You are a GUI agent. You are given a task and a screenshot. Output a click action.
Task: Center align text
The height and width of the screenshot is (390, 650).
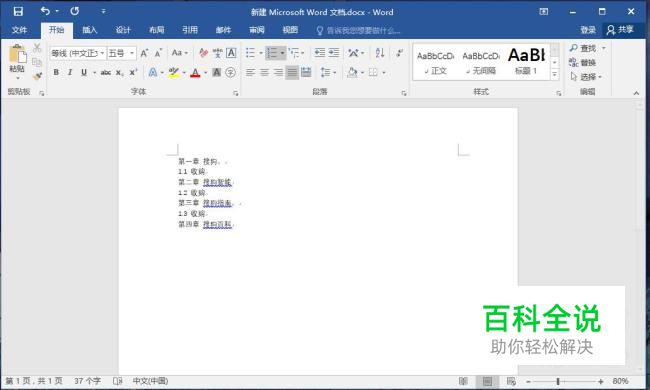(x=264, y=73)
